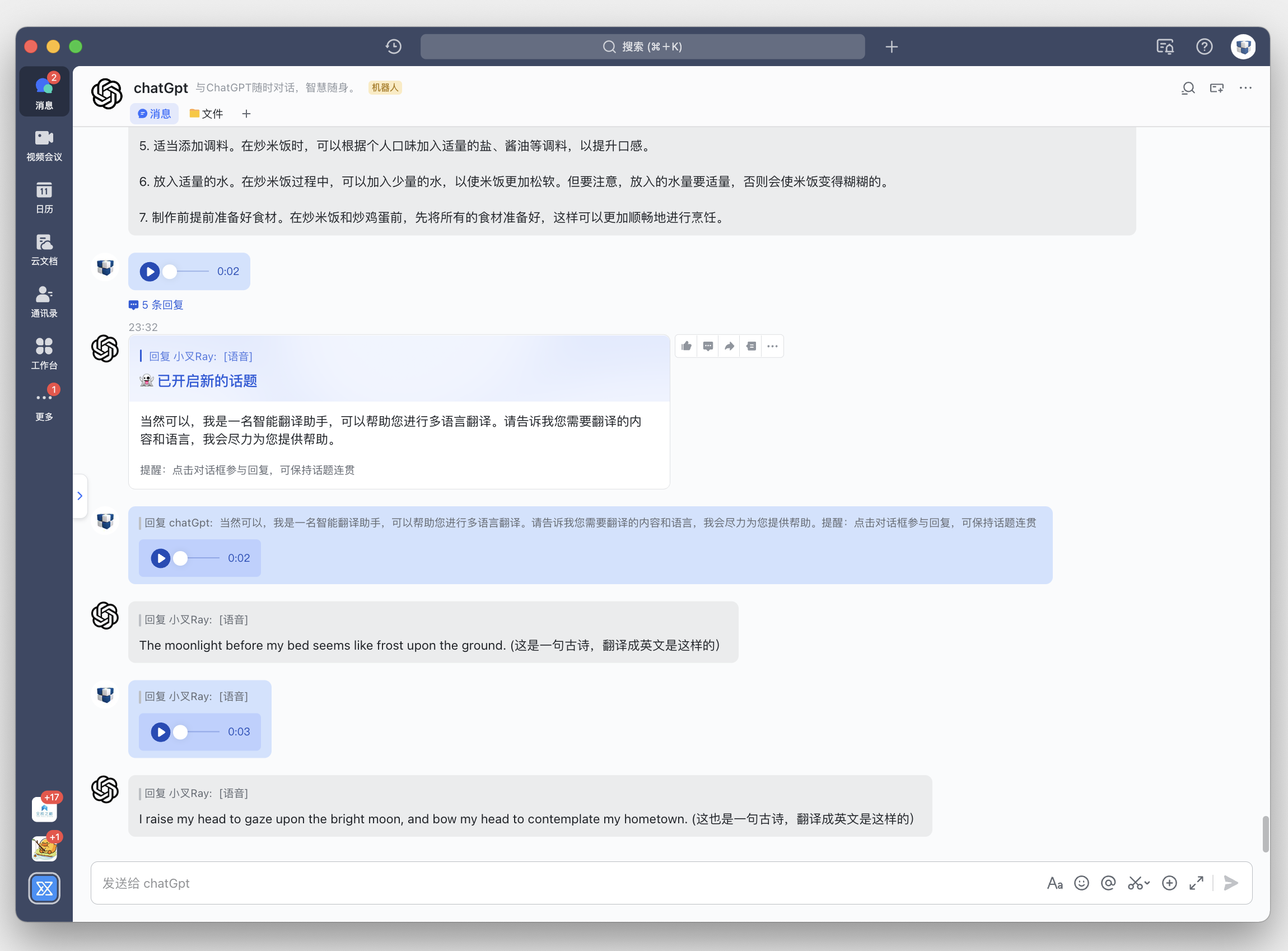The width and height of the screenshot is (1288, 951).
Task: Select the 消息 tab
Action: pos(154,114)
